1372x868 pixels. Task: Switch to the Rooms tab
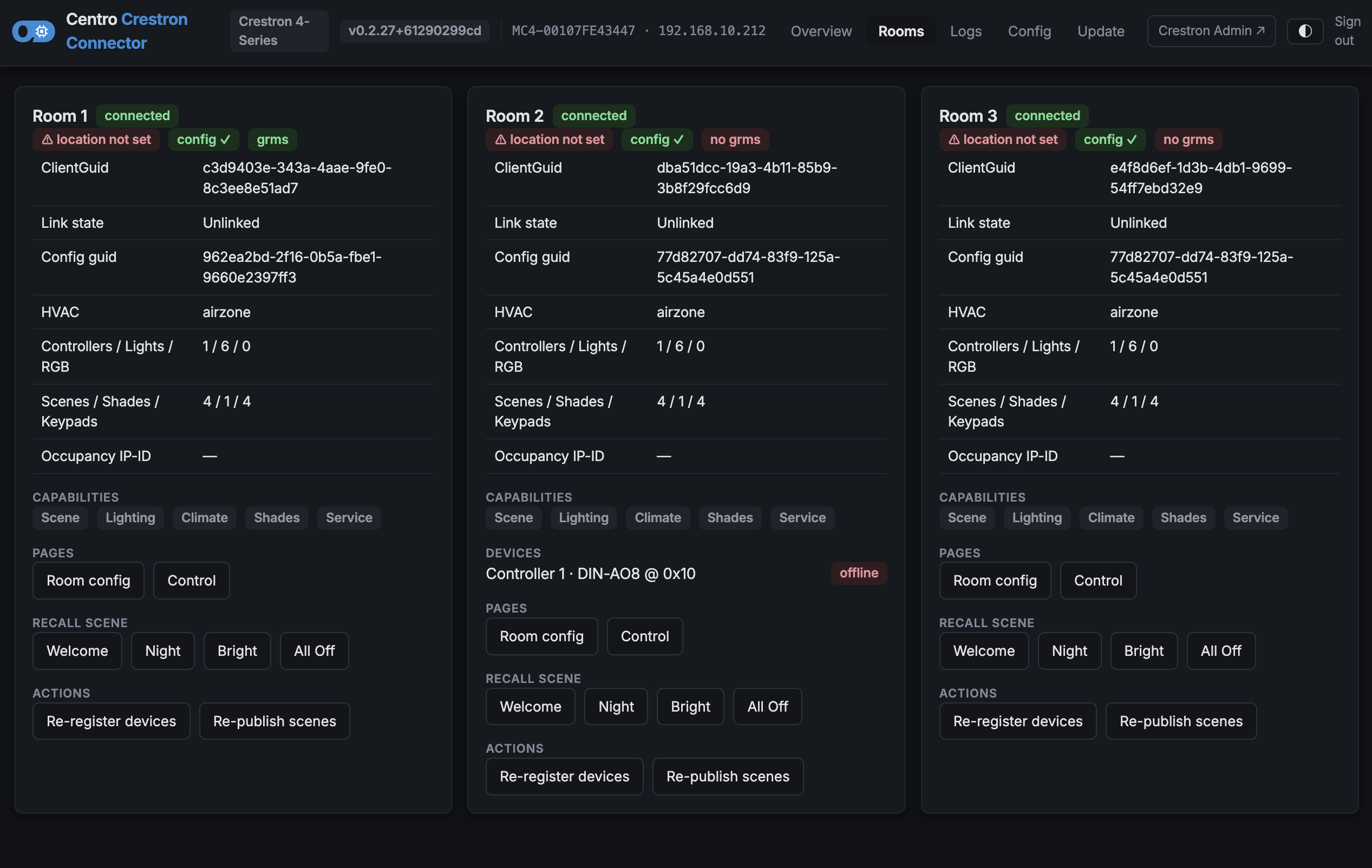click(x=901, y=31)
